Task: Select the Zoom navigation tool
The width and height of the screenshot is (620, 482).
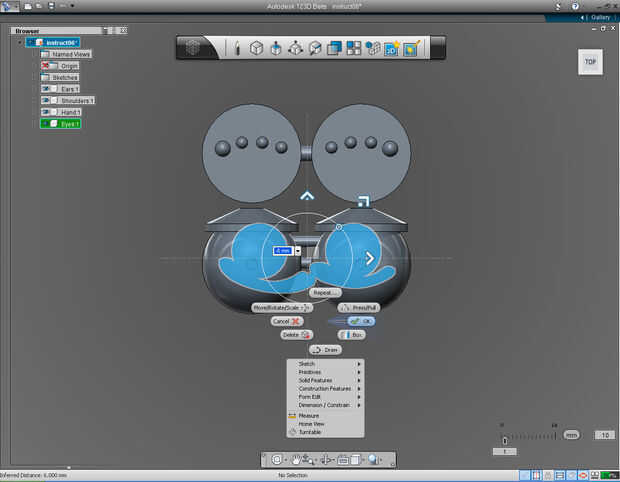Action: click(x=308, y=459)
